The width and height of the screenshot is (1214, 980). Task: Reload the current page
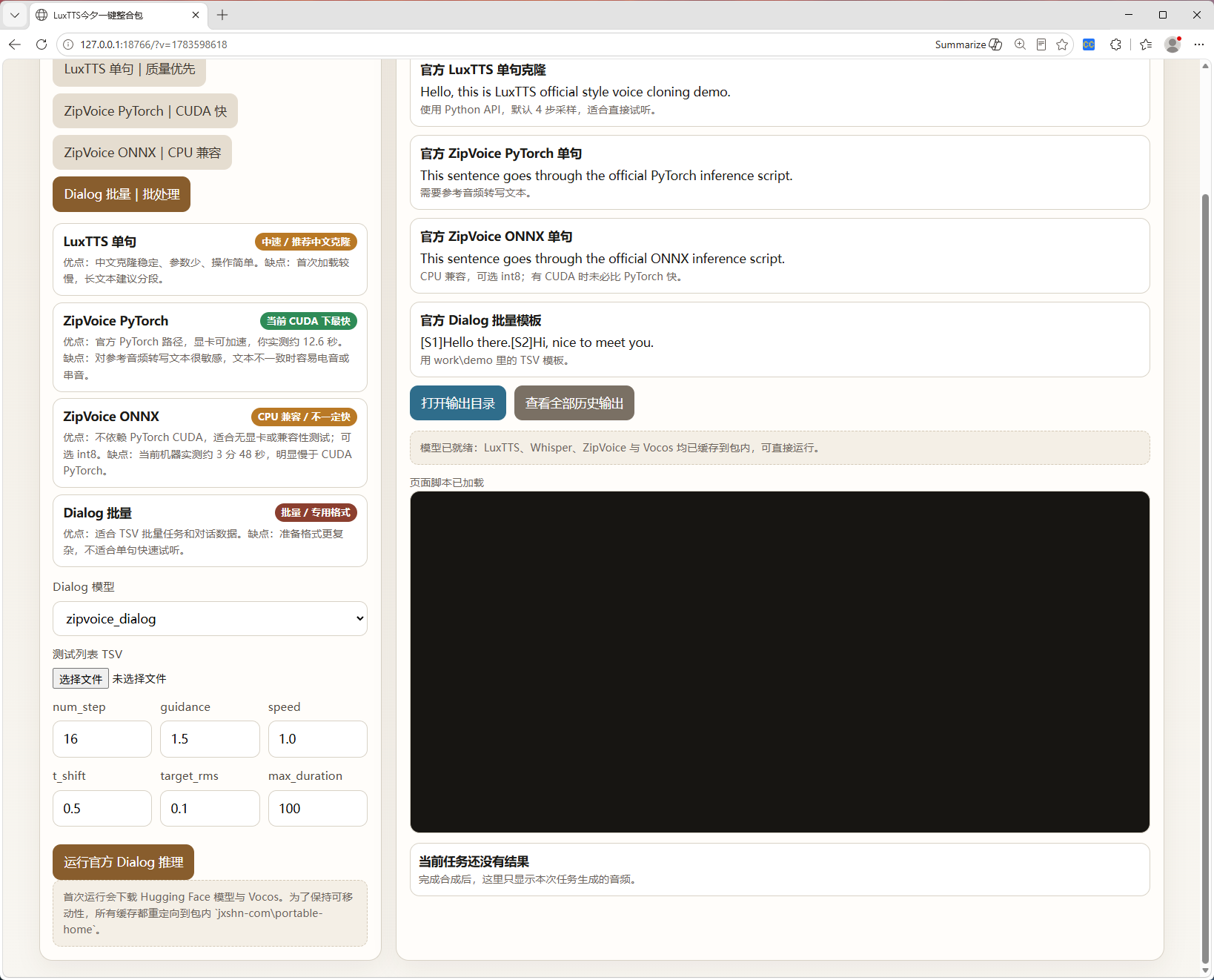(x=42, y=44)
